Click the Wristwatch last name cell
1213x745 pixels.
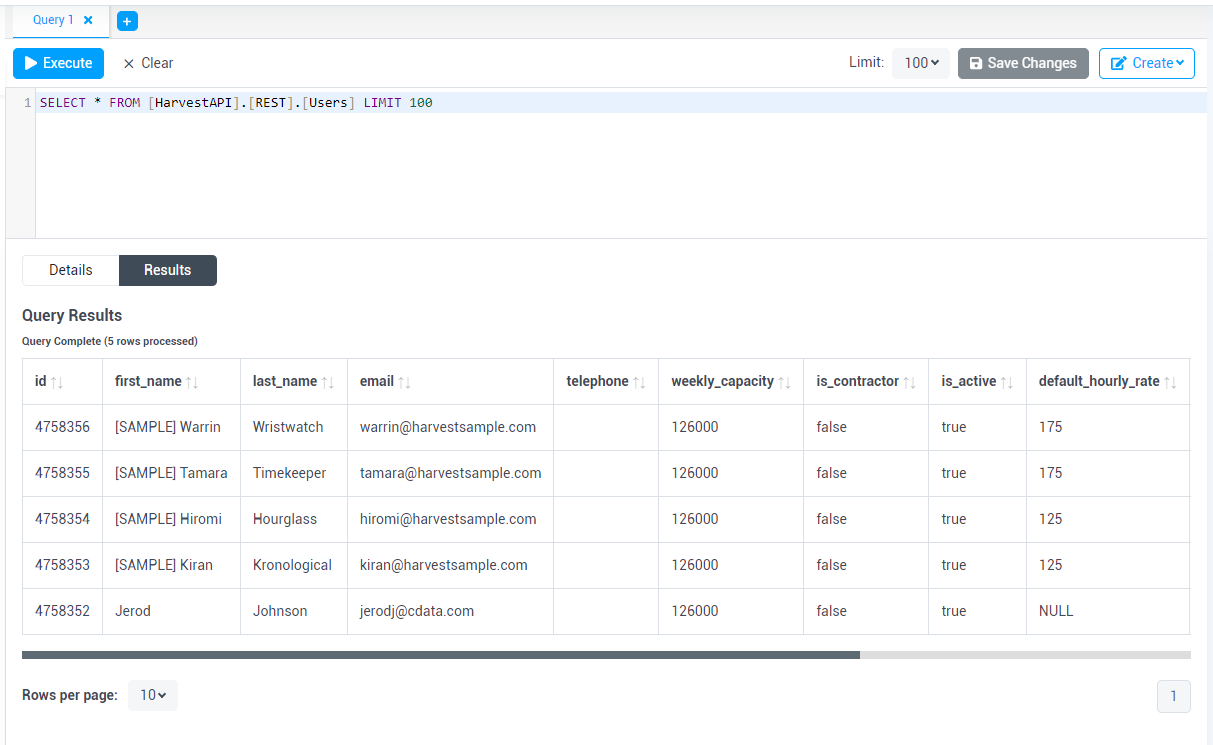point(294,427)
